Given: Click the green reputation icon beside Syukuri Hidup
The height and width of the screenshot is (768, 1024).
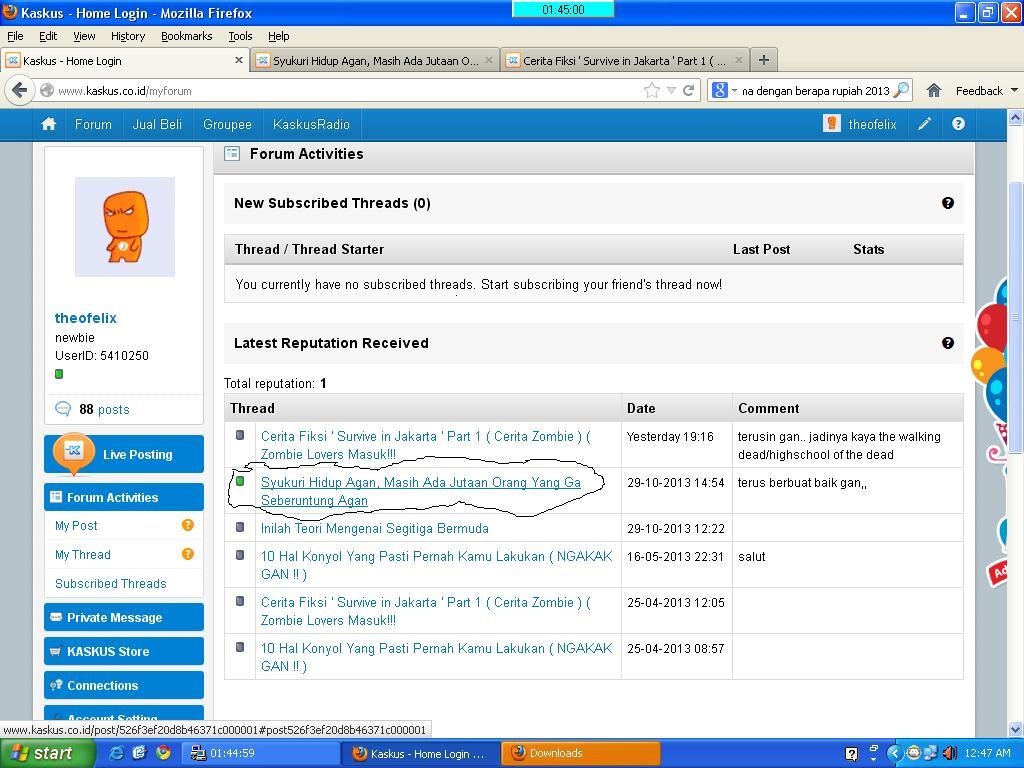Looking at the screenshot, I should (240, 481).
